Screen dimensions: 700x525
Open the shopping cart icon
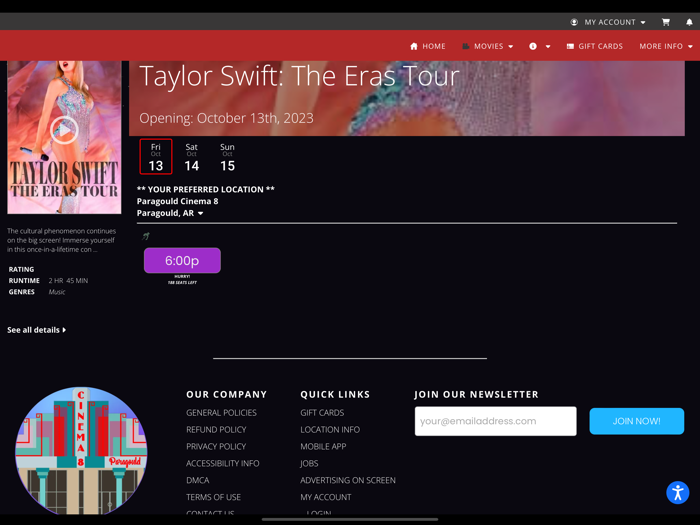pyautogui.click(x=666, y=22)
